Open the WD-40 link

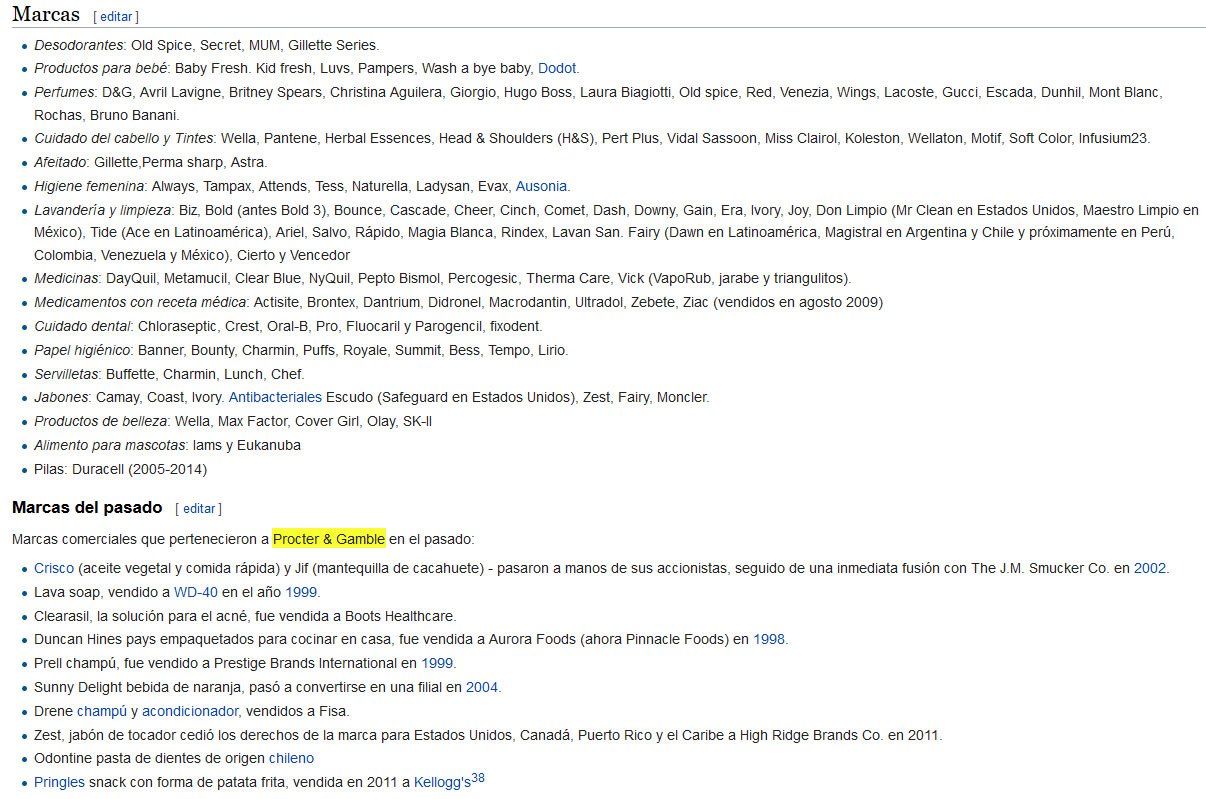(195, 592)
